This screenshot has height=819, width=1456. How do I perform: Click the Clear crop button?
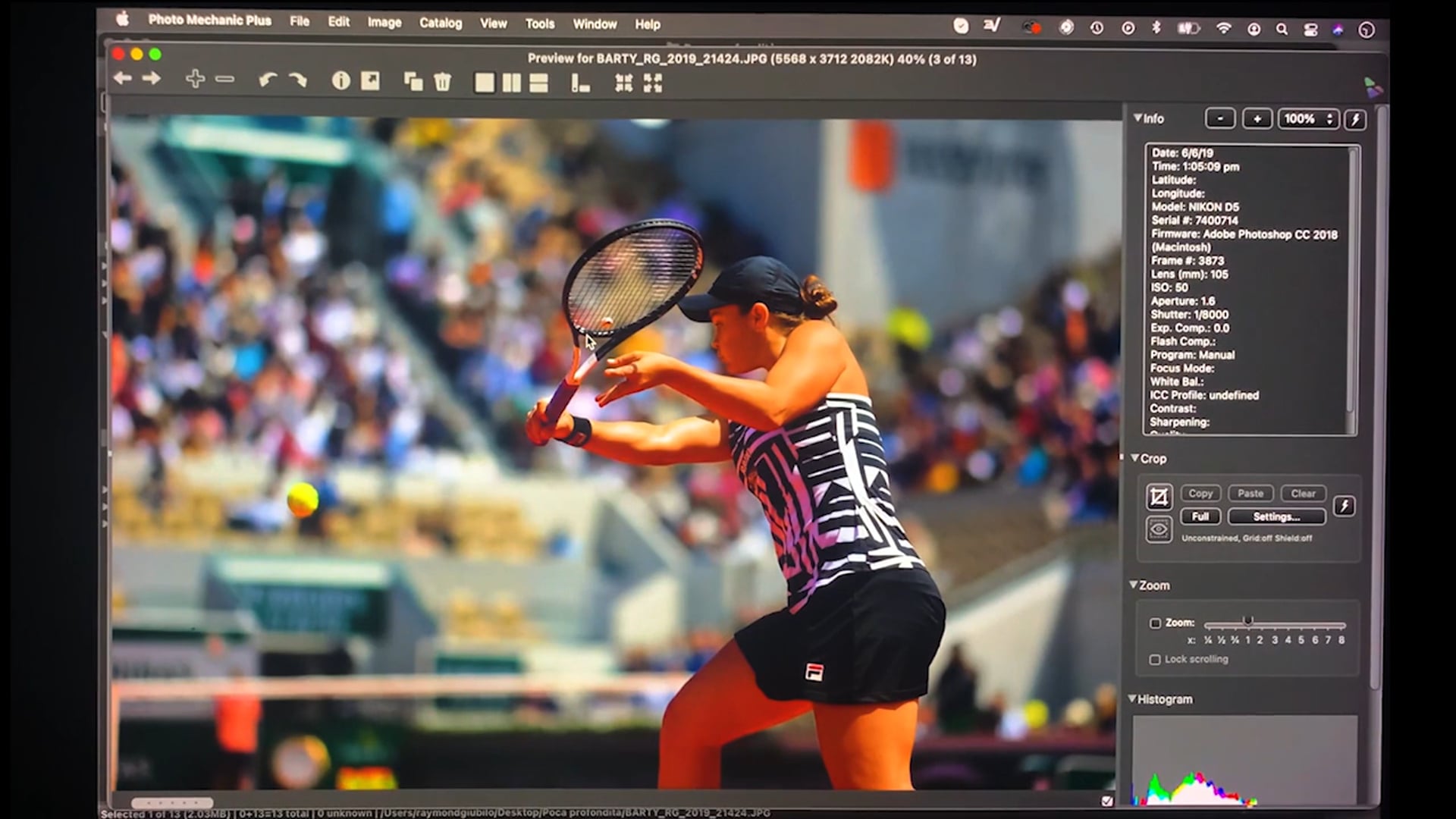coord(1303,494)
